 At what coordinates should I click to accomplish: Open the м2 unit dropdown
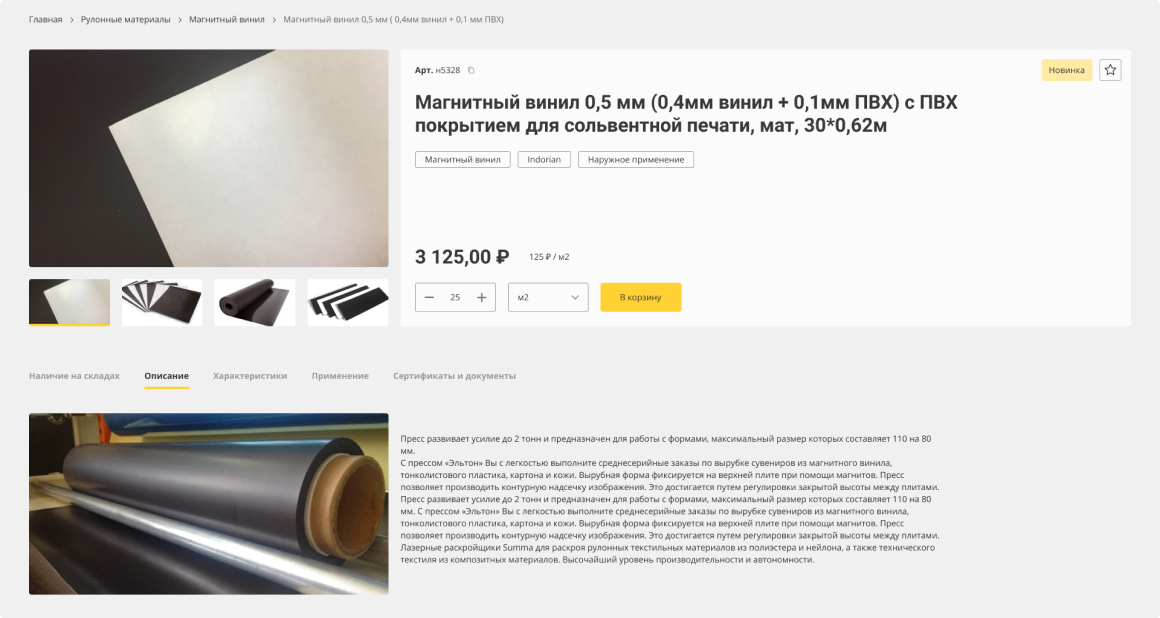(548, 298)
